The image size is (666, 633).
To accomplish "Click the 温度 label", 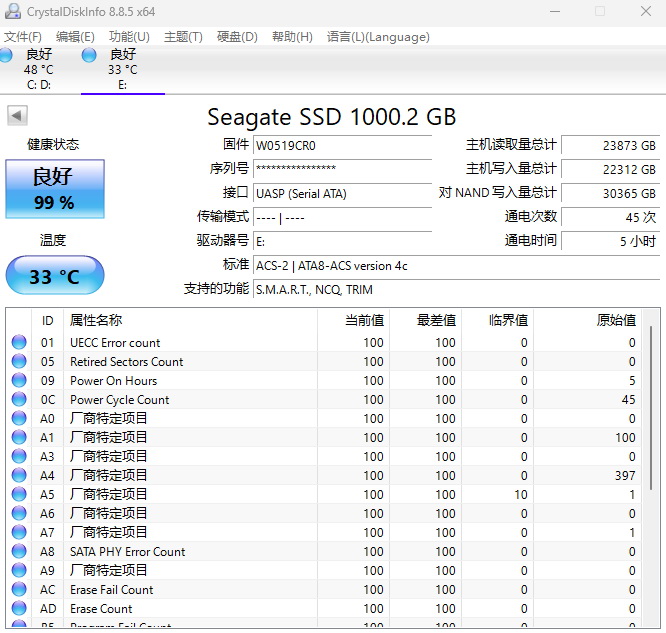I will pos(53,240).
